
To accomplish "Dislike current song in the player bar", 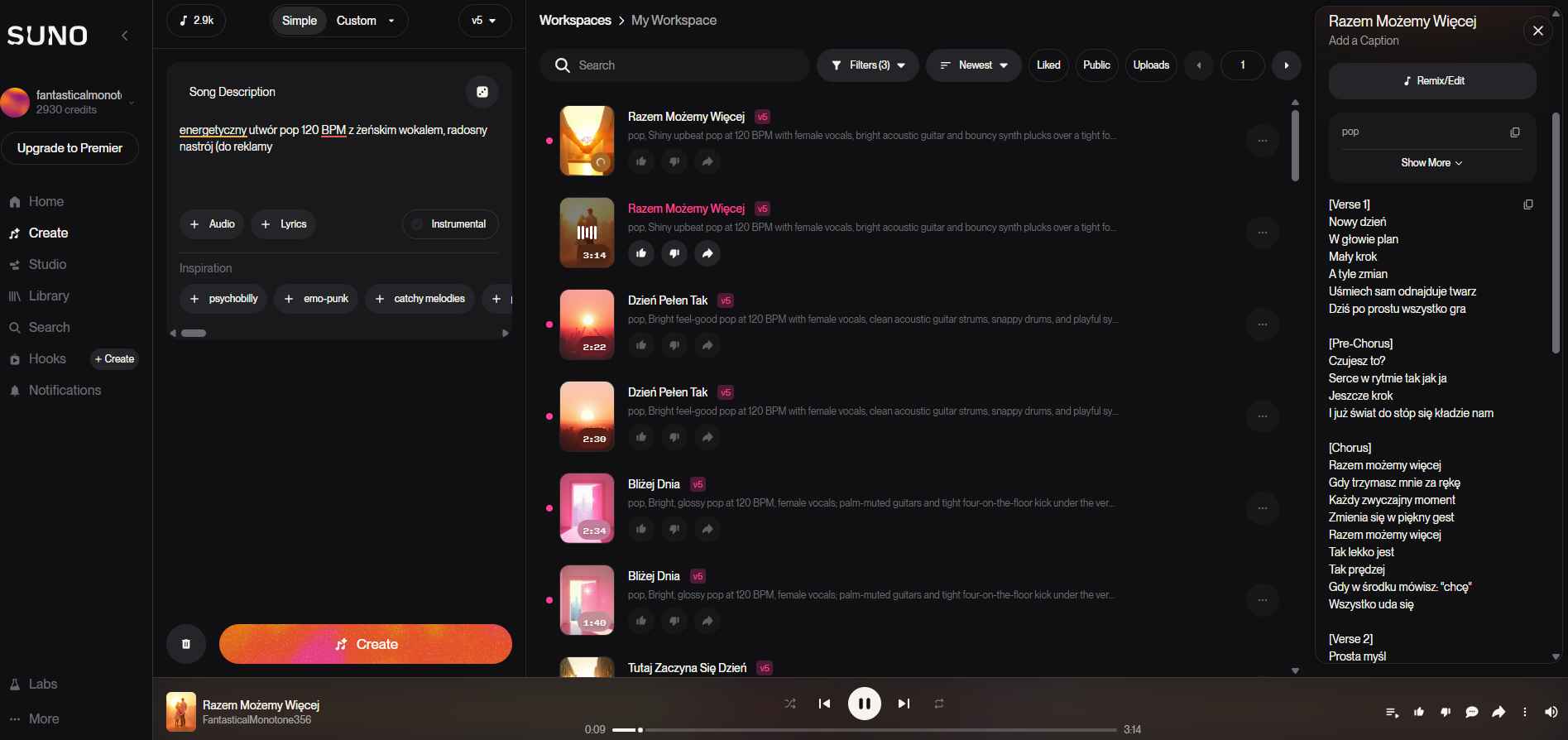I will click(x=1446, y=712).
